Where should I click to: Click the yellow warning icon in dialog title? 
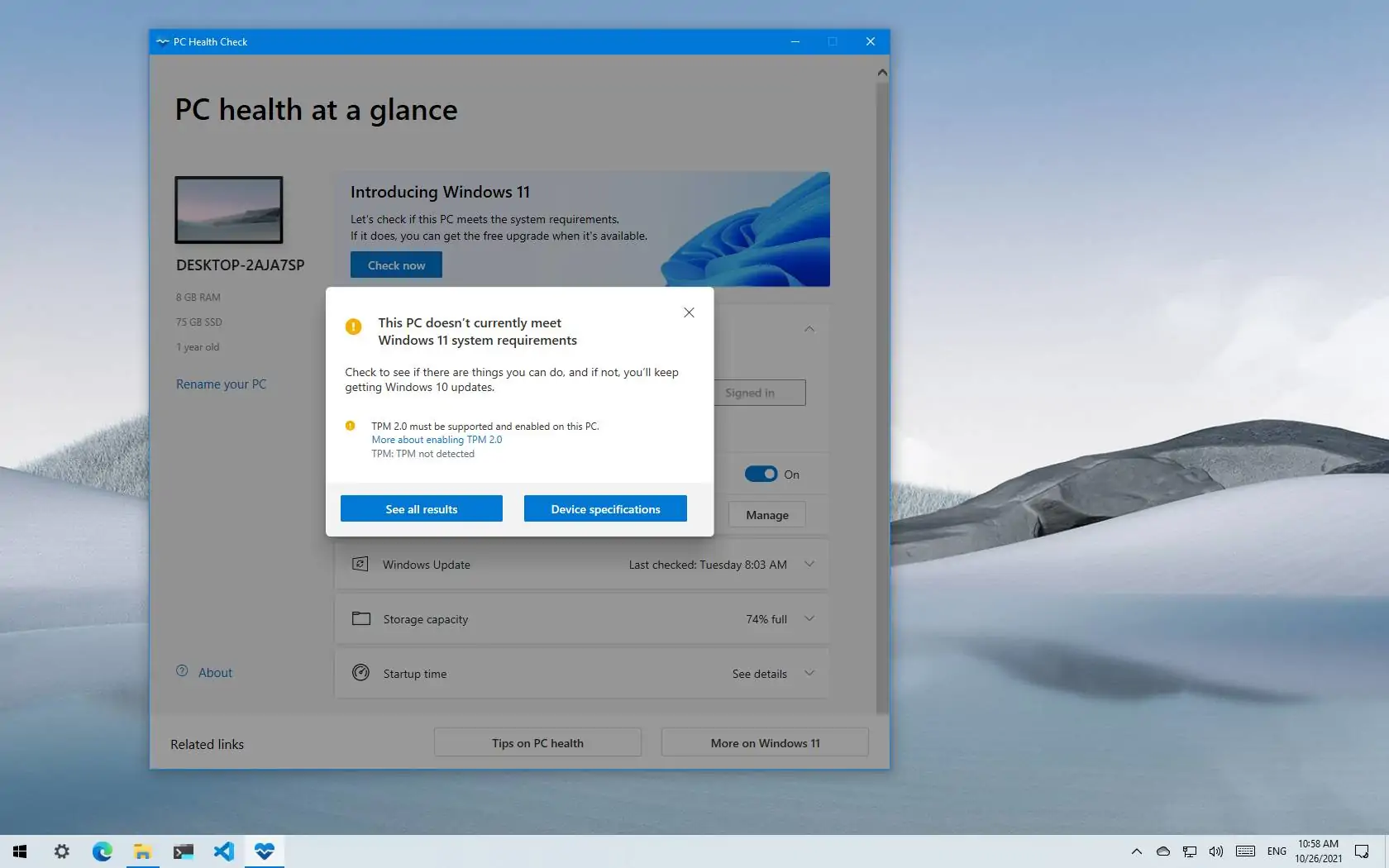[x=353, y=327]
